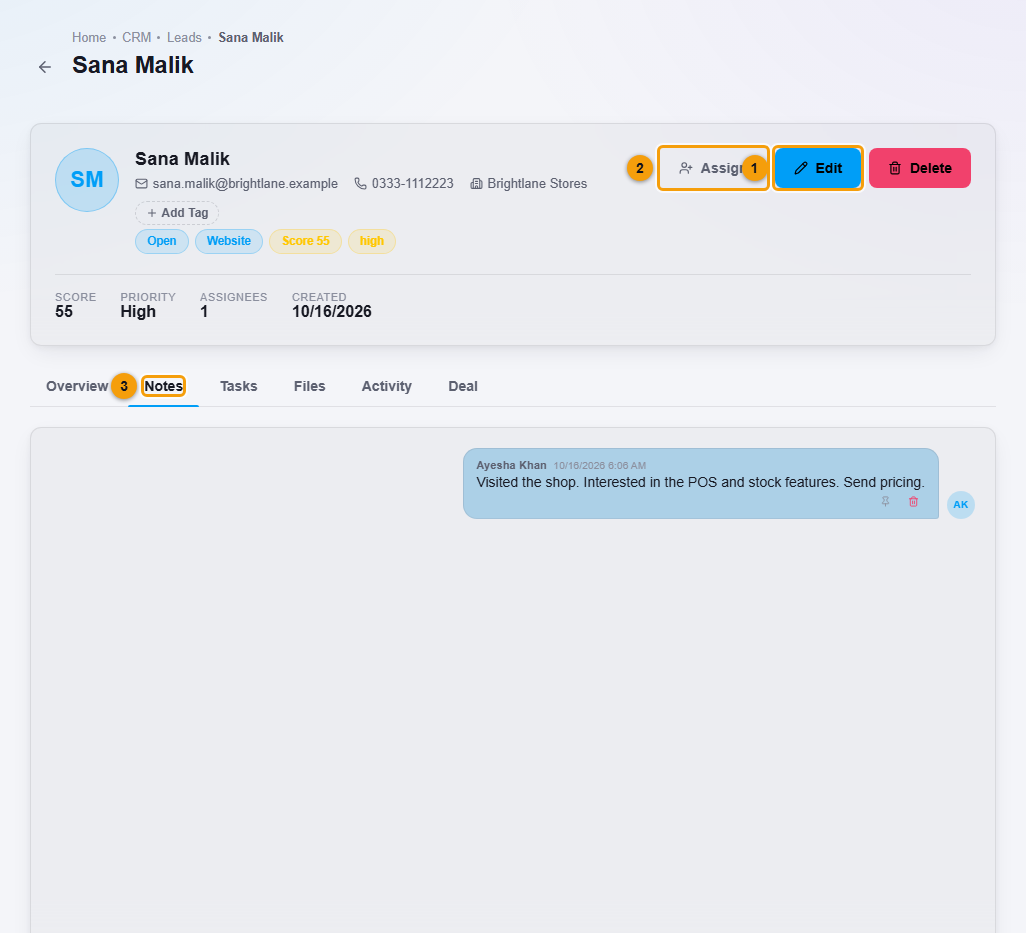This screenshot has height=933, width=1026.
Task: Select the Deal tab
Action: (463, 386)
